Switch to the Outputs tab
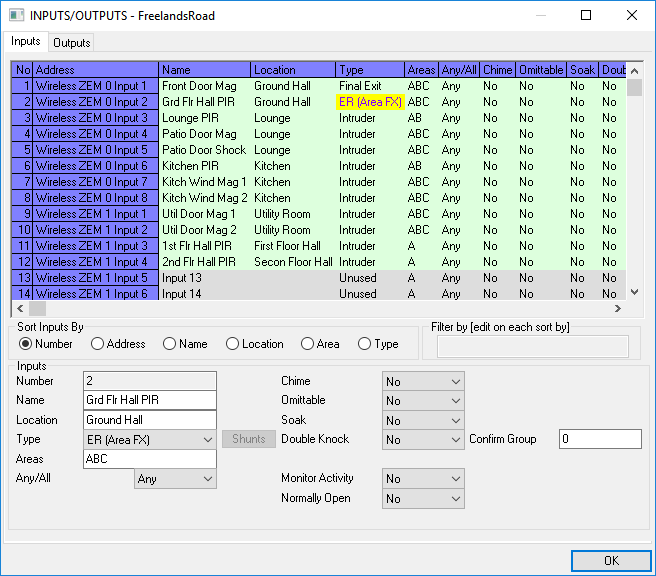The image size is (656, 576). tap(72, 43)
